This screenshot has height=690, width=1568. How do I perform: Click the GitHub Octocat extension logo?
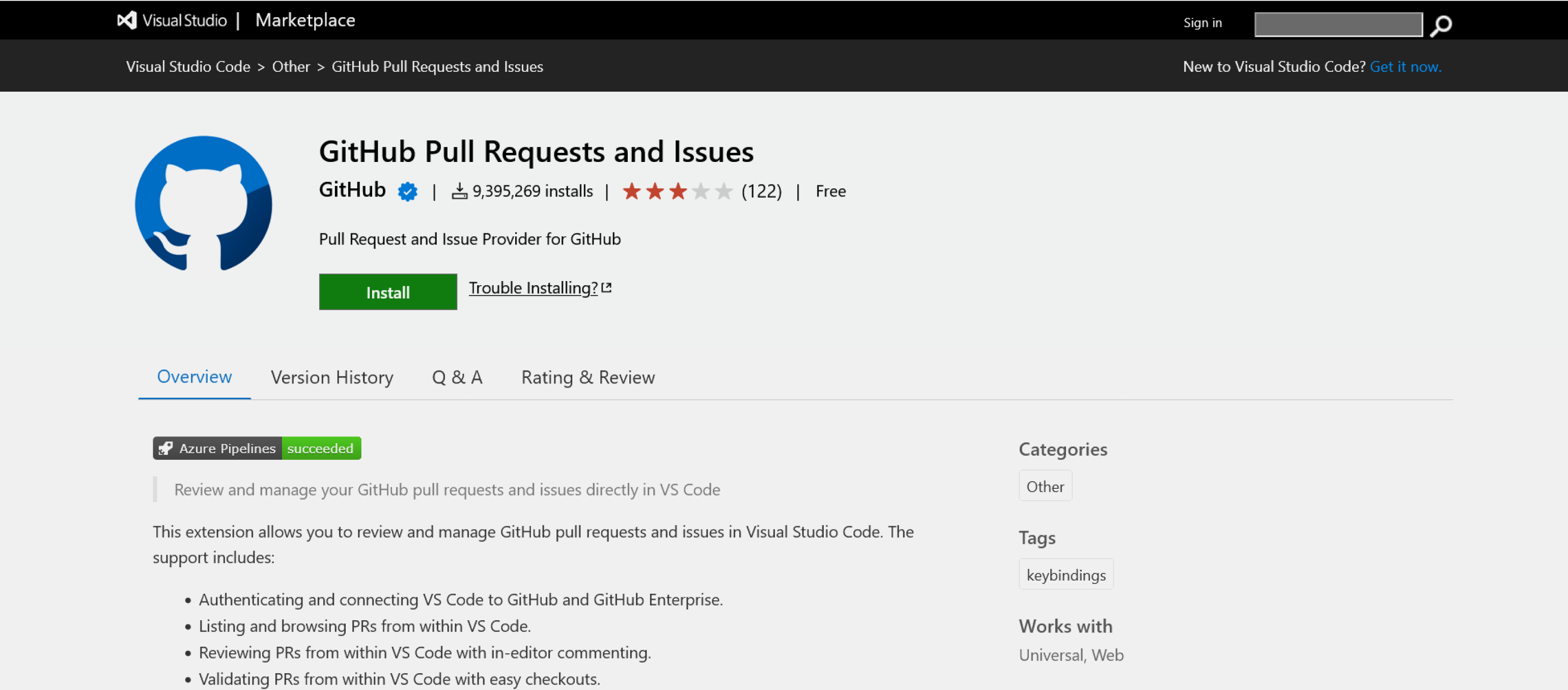pos(203,203)
